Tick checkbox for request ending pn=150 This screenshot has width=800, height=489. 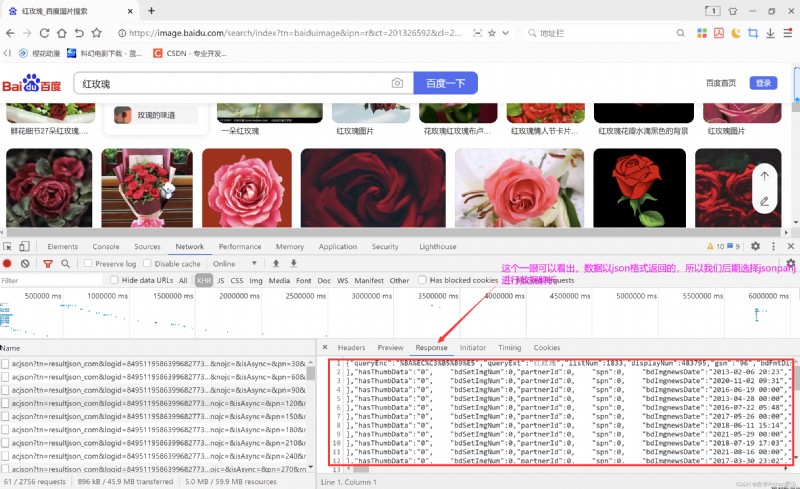click(5, 417)
